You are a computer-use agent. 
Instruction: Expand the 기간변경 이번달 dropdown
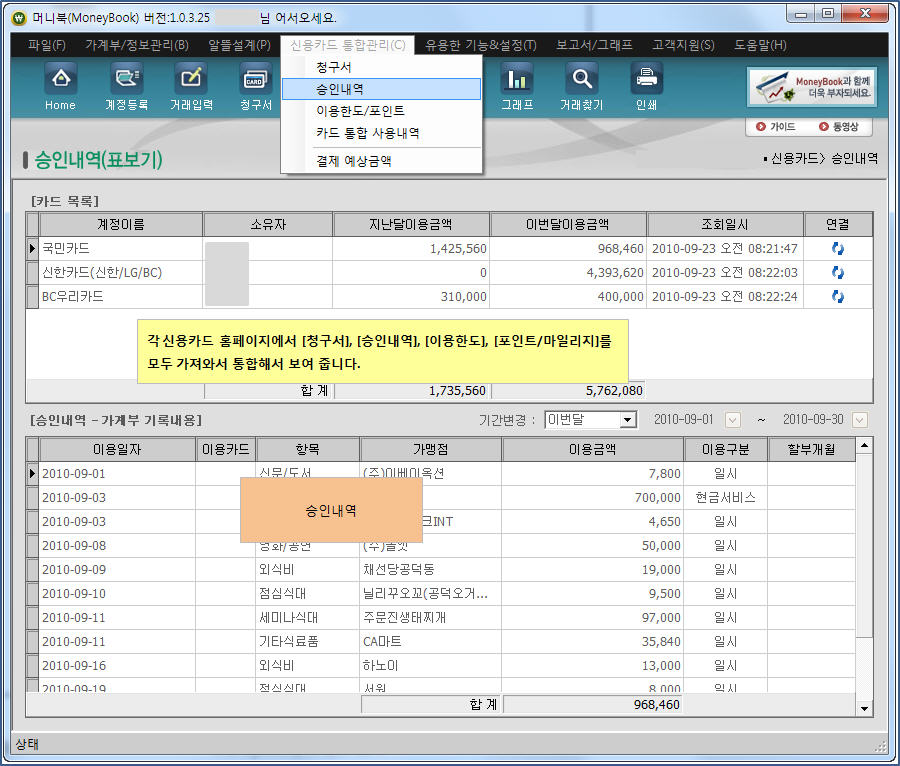(x=628, y=421)
